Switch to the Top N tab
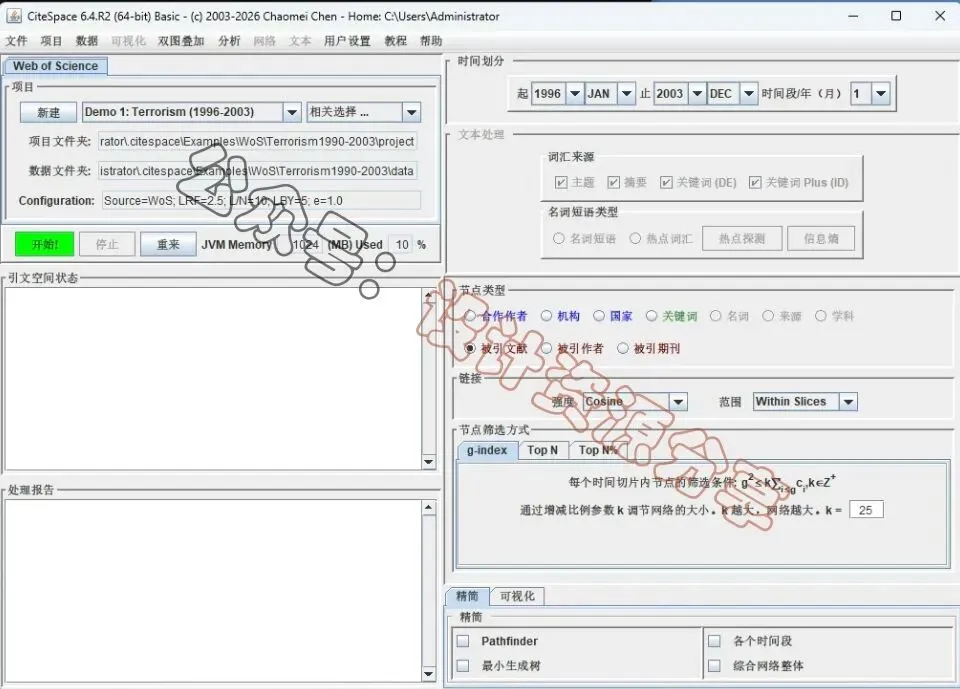This screenshot has width=960, height=689. pos(543,450)
